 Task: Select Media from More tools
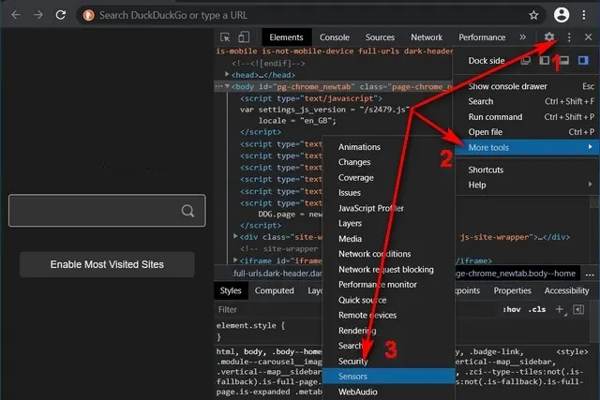pos(389,238)
